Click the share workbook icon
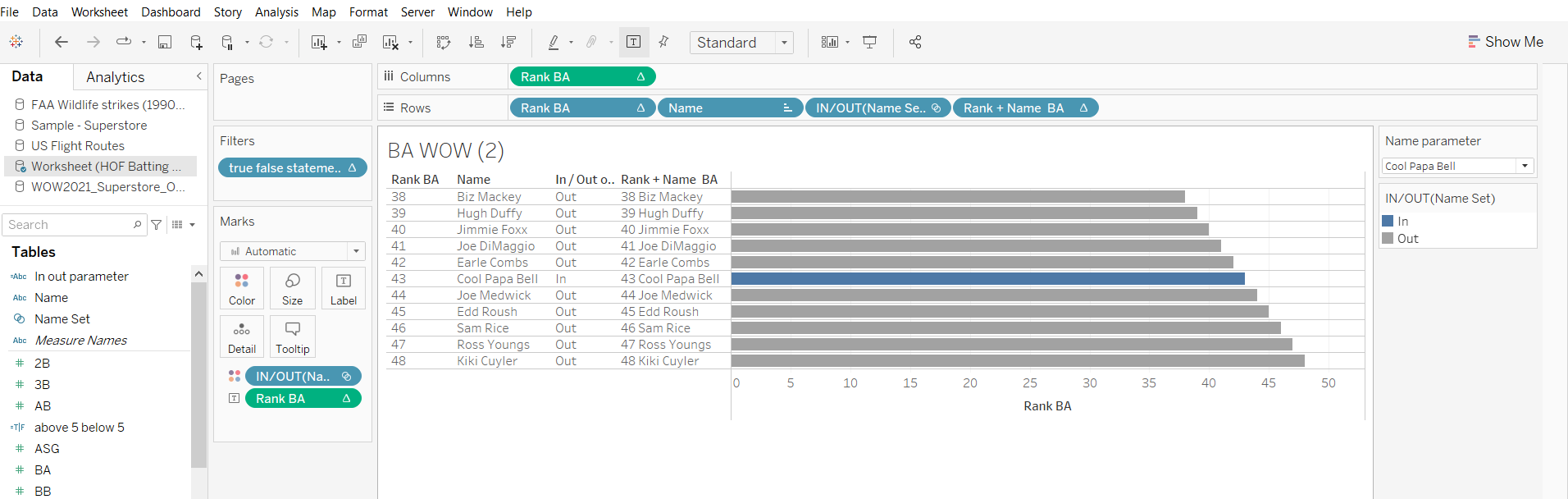The image size is (1568, 499). click(x=915, y=42)
